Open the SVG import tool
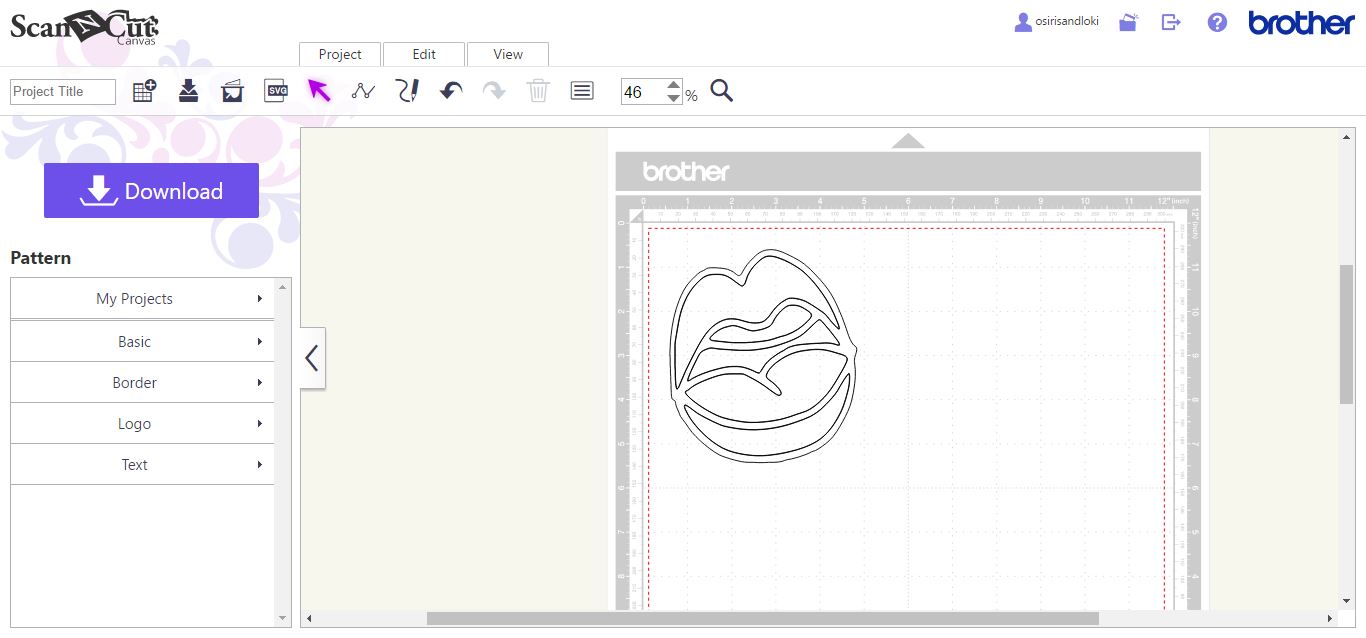This screenshot has width=1366, height=638. click(275, 90)
